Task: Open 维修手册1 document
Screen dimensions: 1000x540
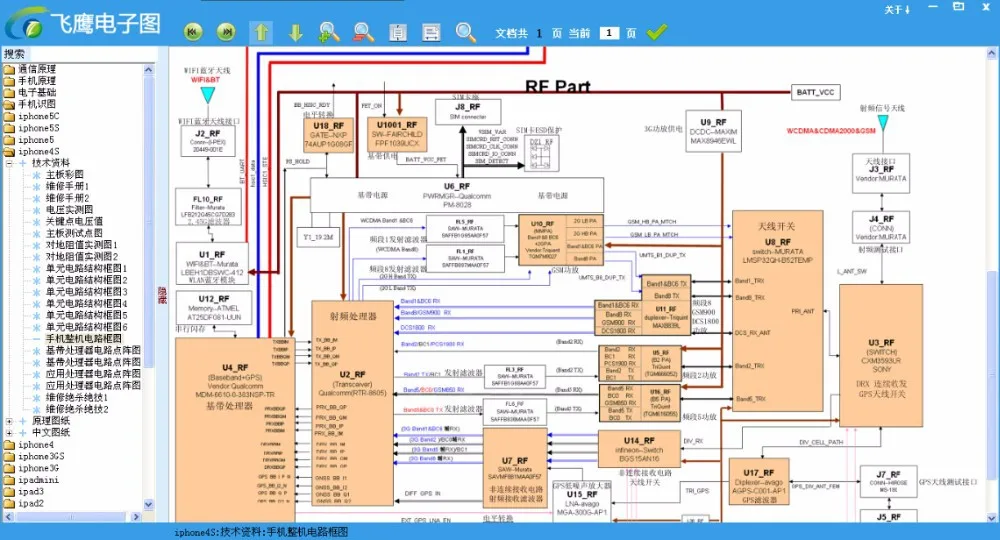Action: 67,186
